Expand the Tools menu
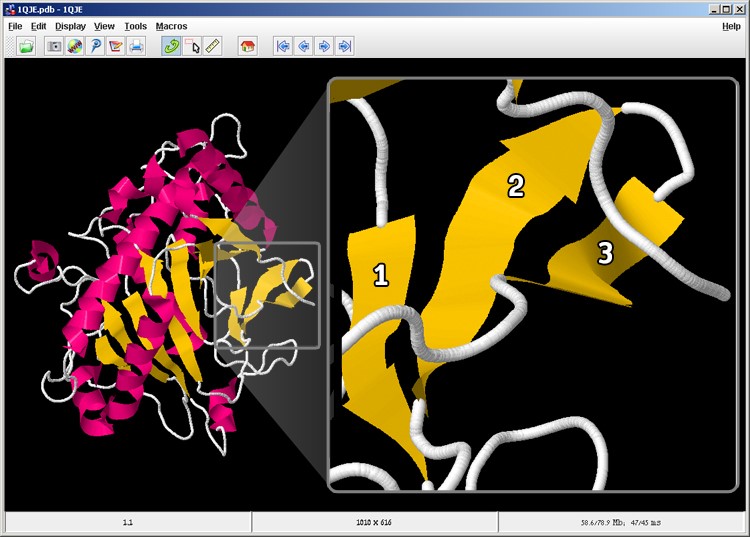The image size is (750, 537). coord(135,26)
